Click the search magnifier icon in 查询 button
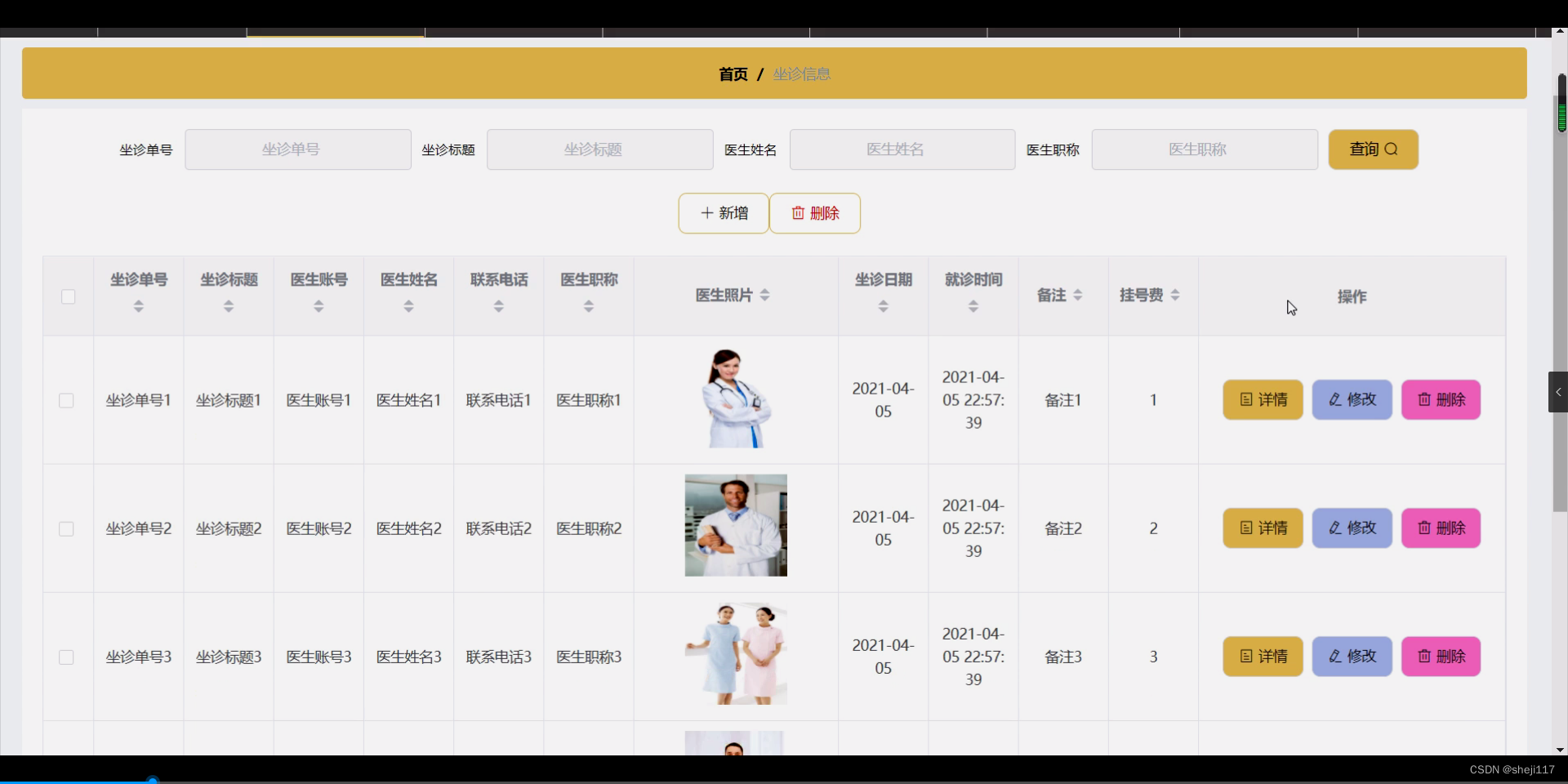The width and height of the screenshot is (1568, 784). (x=1392, y=149)
